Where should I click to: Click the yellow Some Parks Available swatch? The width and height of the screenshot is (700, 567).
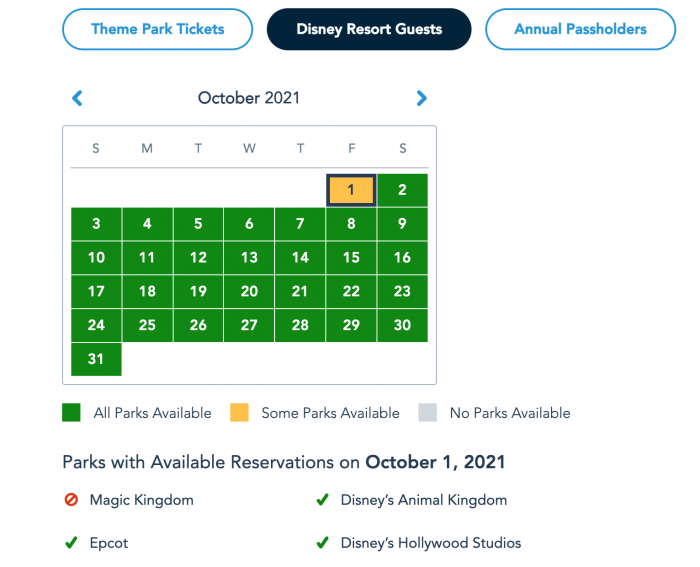click(239, 413)
